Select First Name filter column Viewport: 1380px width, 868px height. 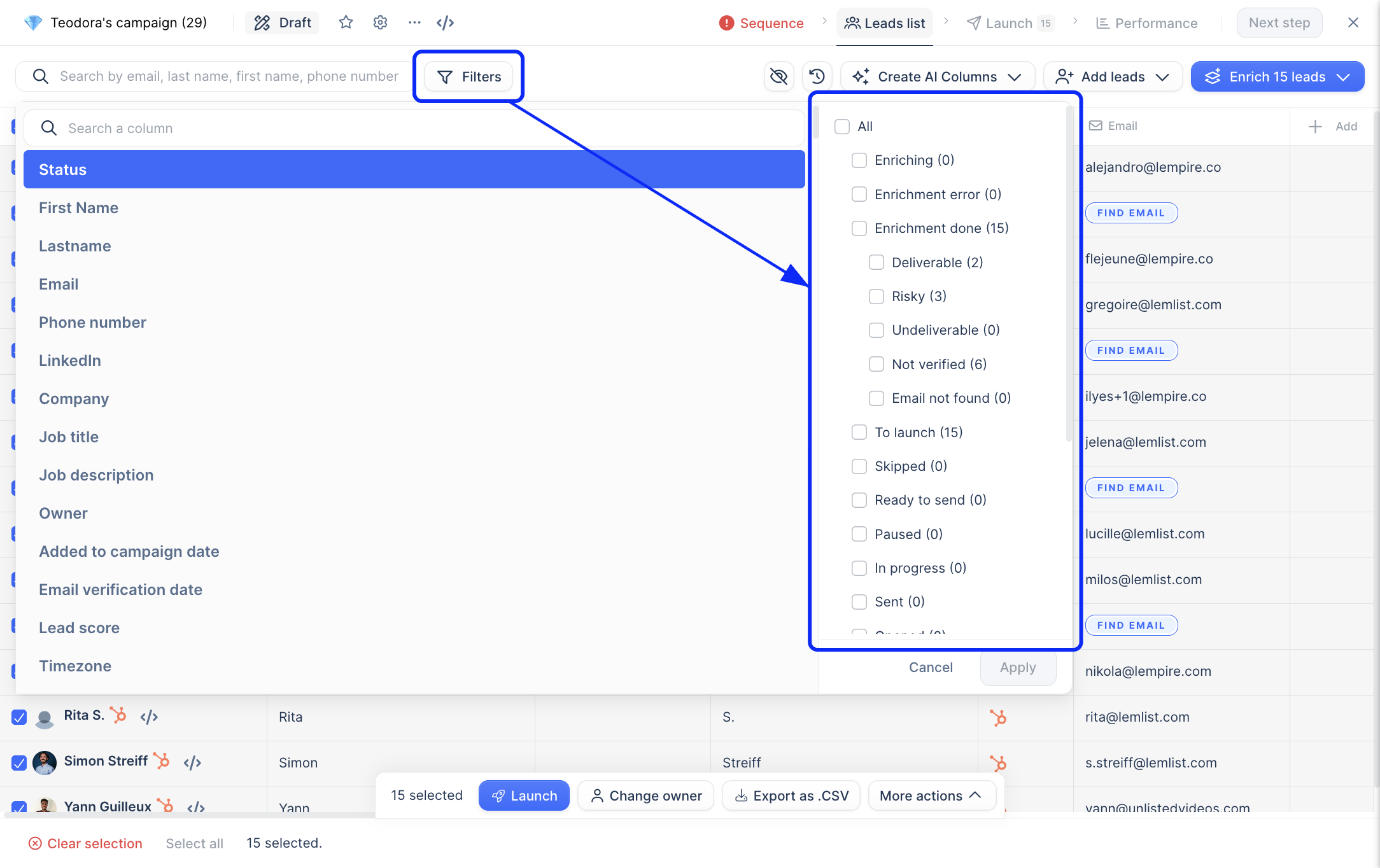[414, 207]
